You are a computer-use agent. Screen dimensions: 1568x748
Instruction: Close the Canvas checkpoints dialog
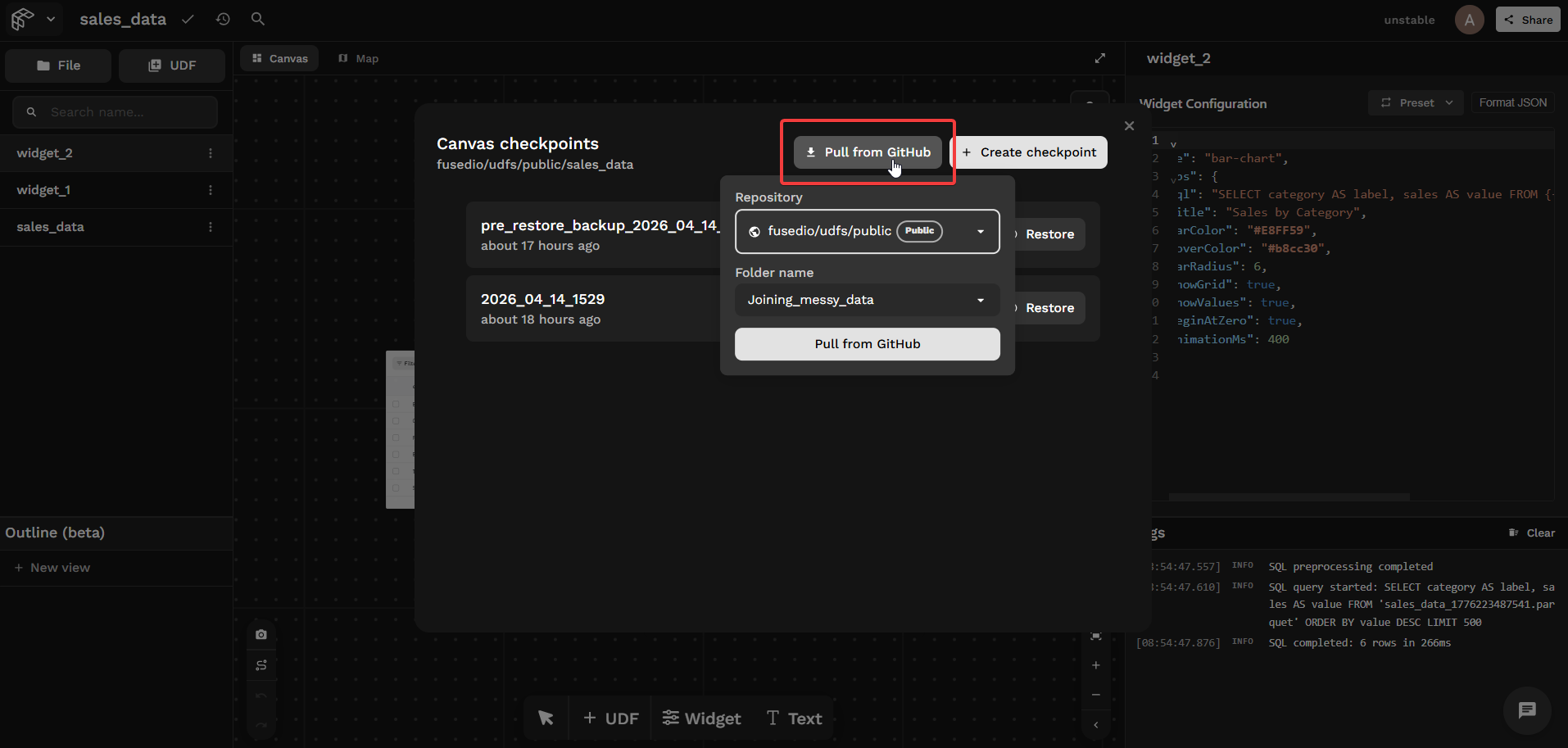coord(1129,125)
